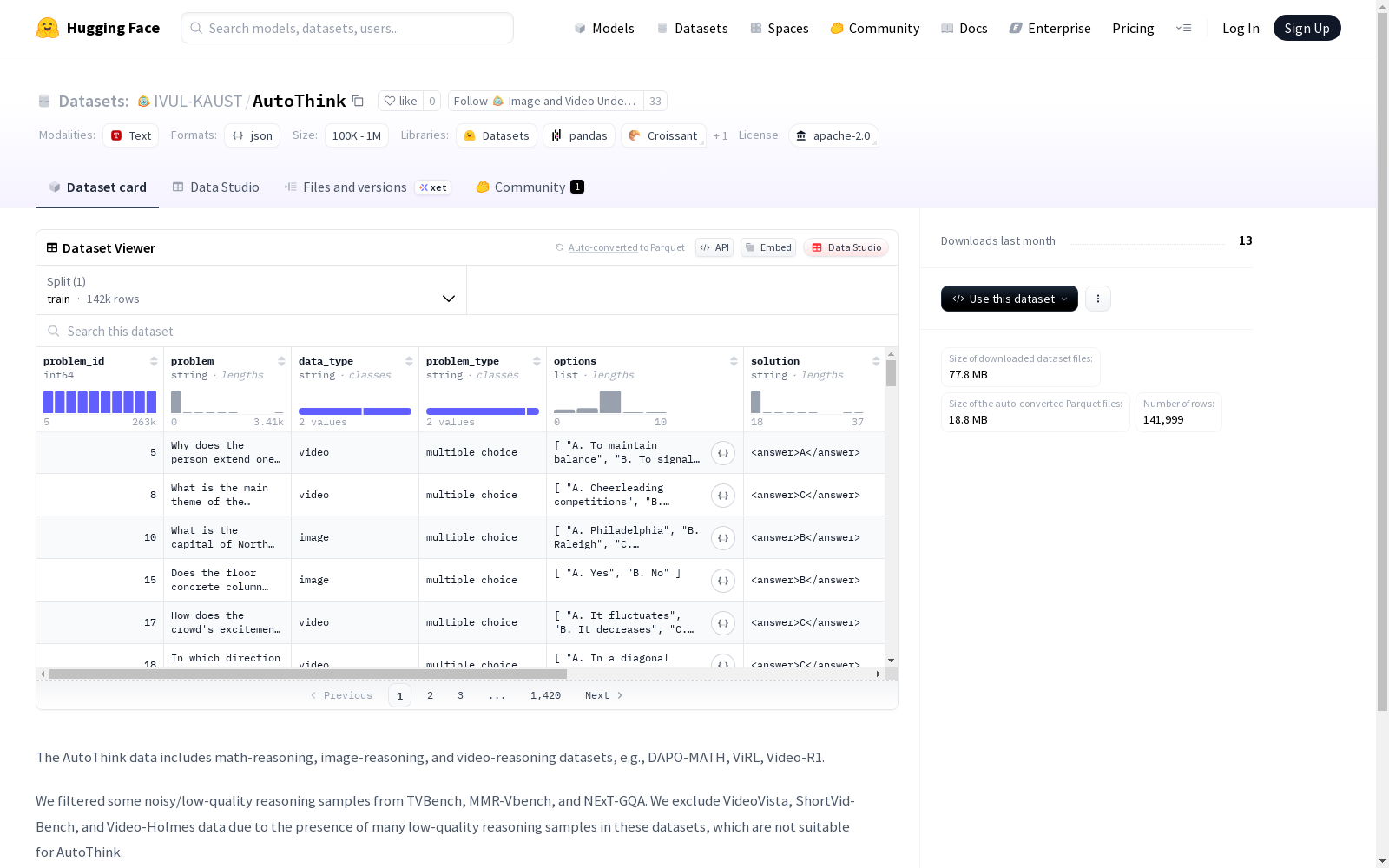Viewport: 1389px width, 868px height.
Task: Sort by the problem column
Action: pos(281,361)
